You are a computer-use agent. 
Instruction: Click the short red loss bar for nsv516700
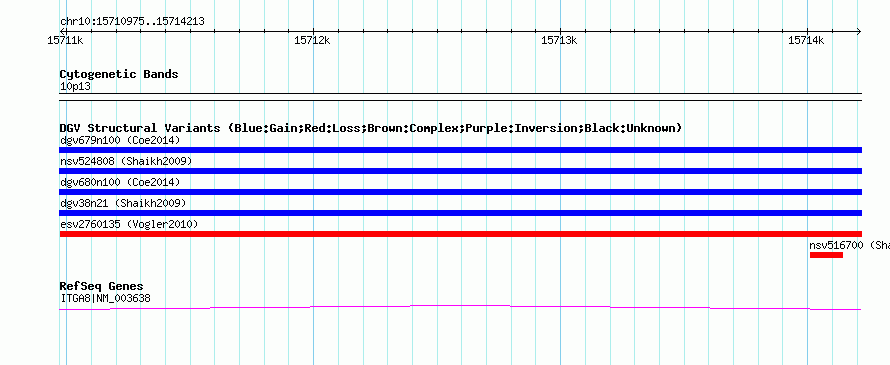826,255
